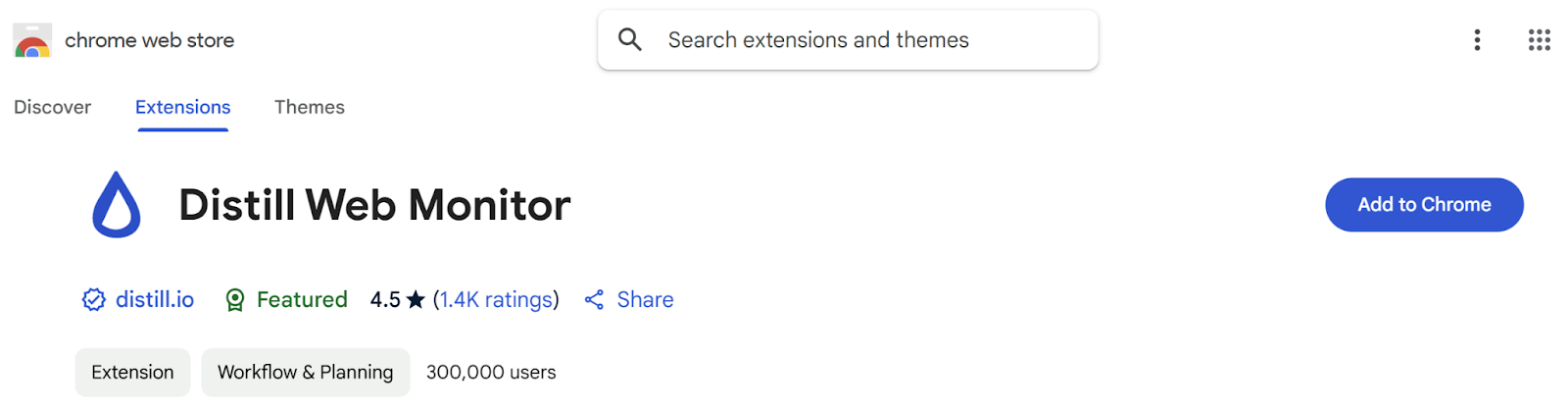Open the three-dot more options menu

pyautogui.click(x=1477, y=40)
